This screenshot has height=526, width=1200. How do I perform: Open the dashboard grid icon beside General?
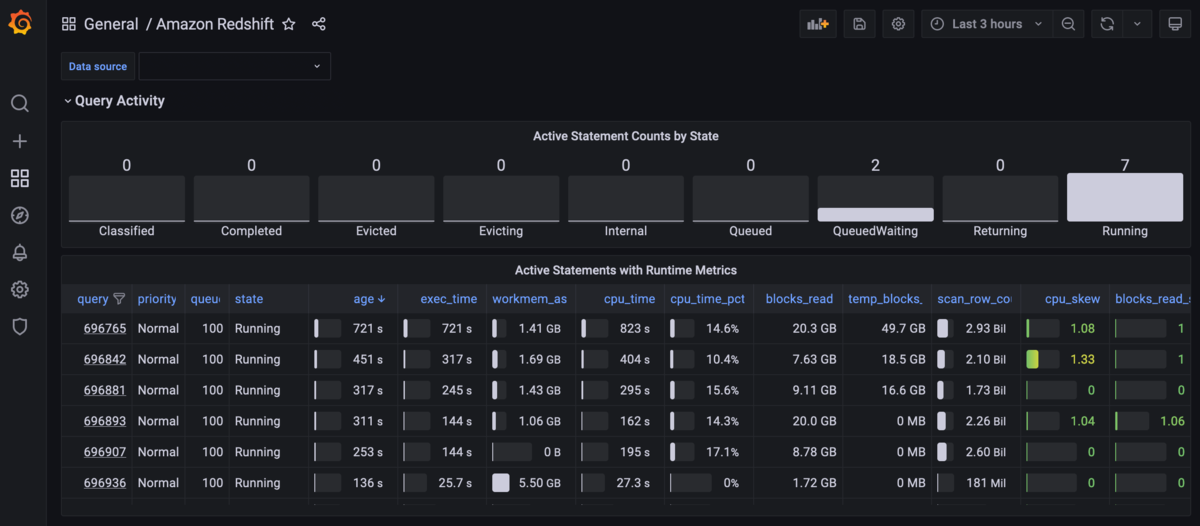[x=68, y=24]
